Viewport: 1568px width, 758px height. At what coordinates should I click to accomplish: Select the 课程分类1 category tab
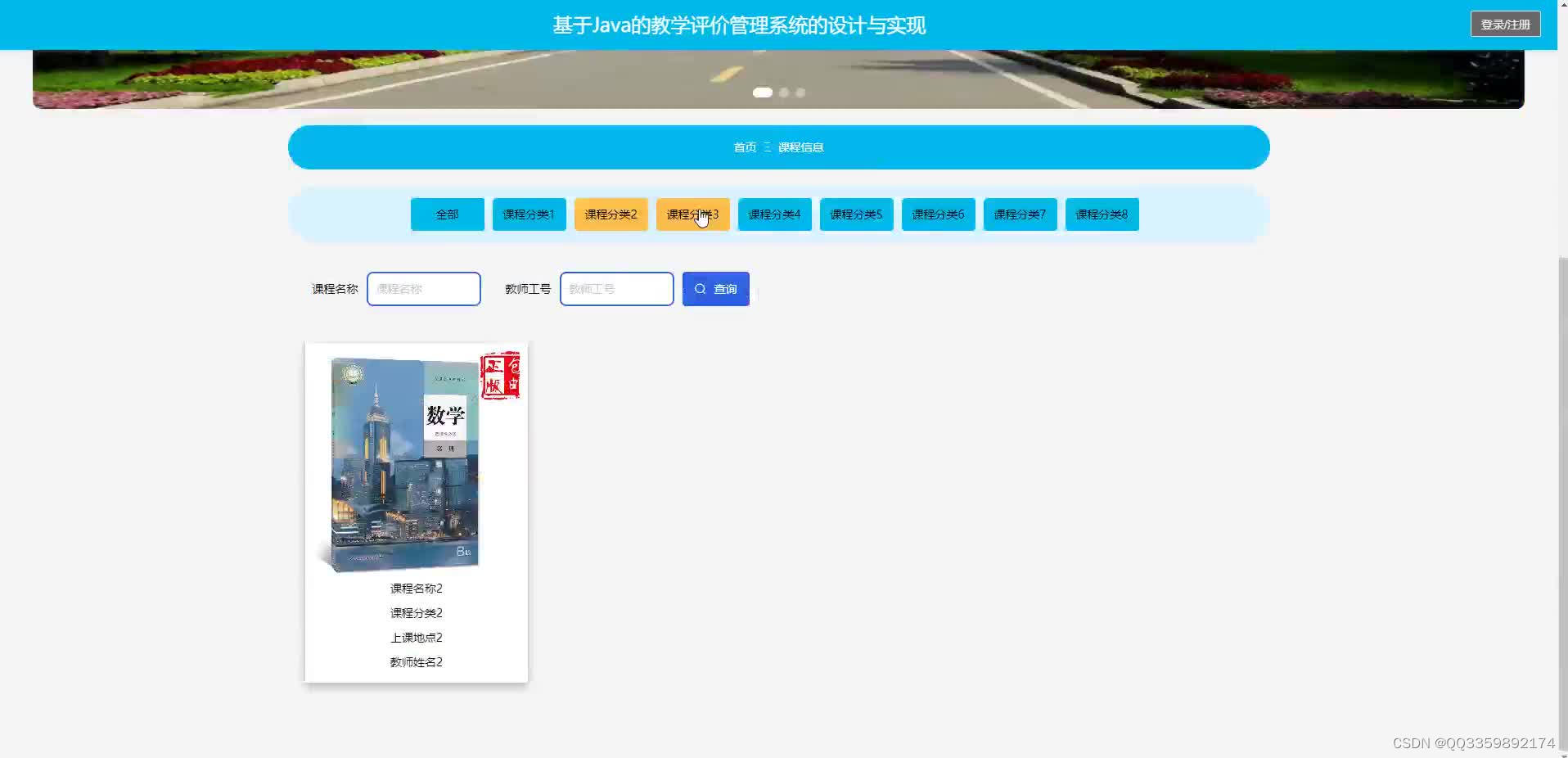(529, 214)
